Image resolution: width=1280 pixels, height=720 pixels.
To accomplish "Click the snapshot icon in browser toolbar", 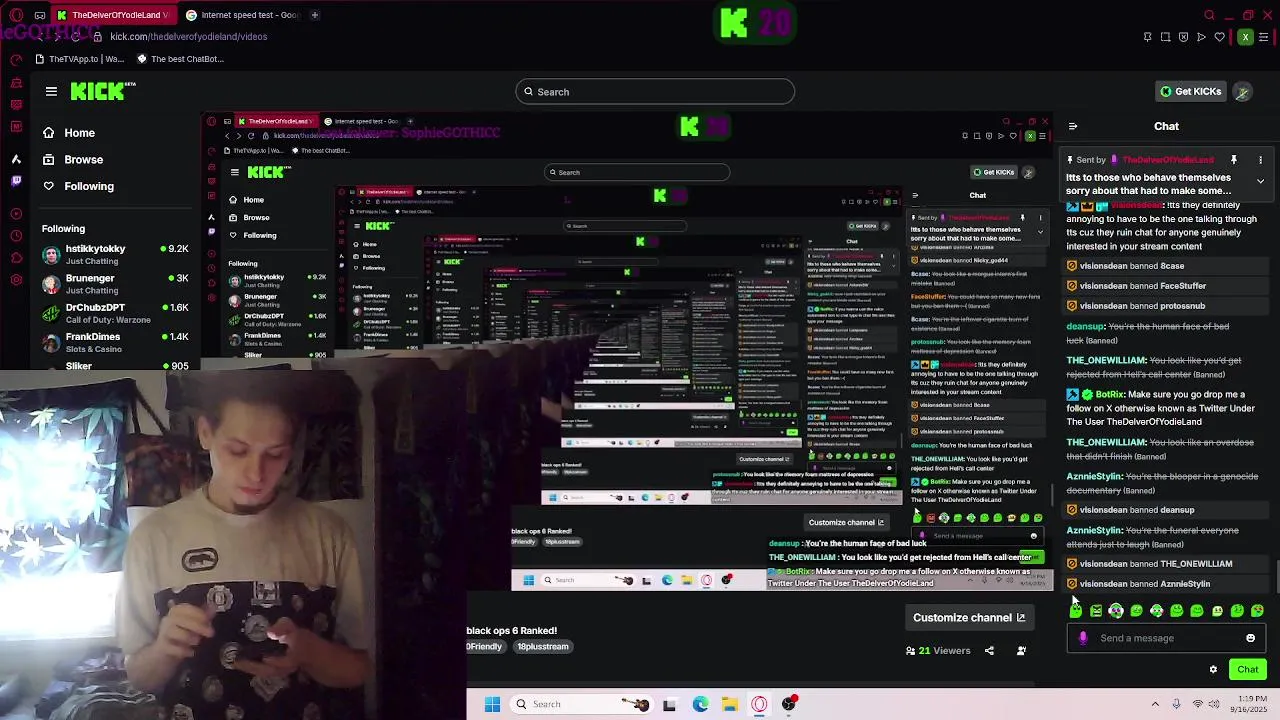I will (x=1165, y=37).
